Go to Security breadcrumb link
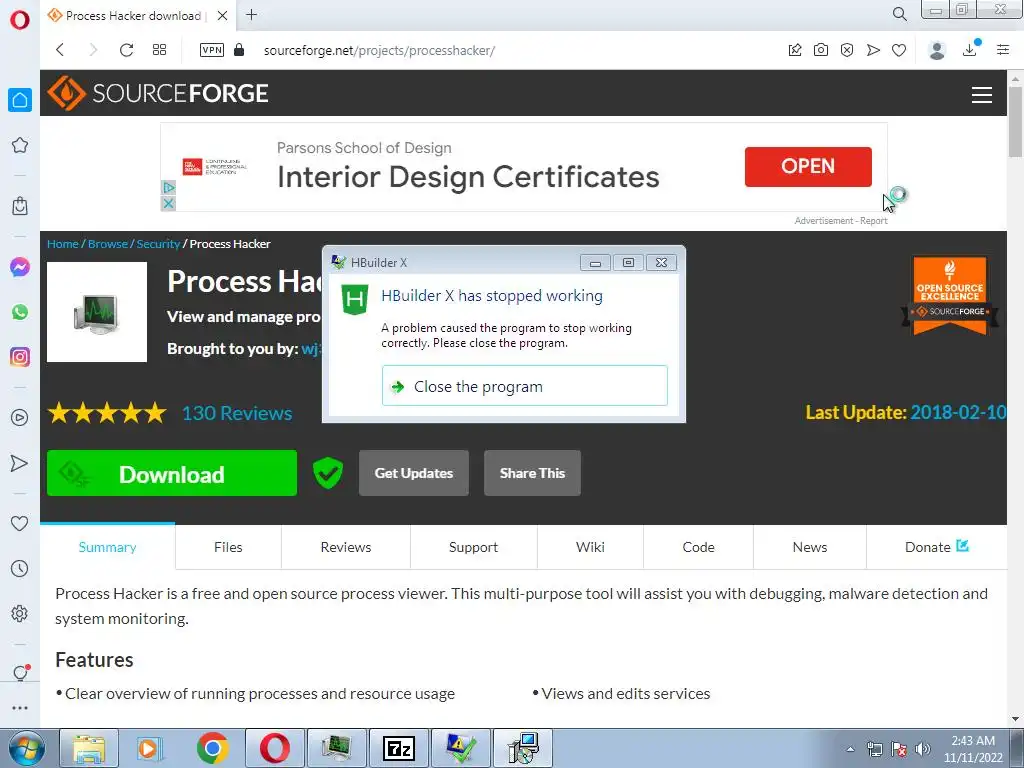Image resolution: width=1024 pixels, height=768 pixels. [x=158, y=244]
